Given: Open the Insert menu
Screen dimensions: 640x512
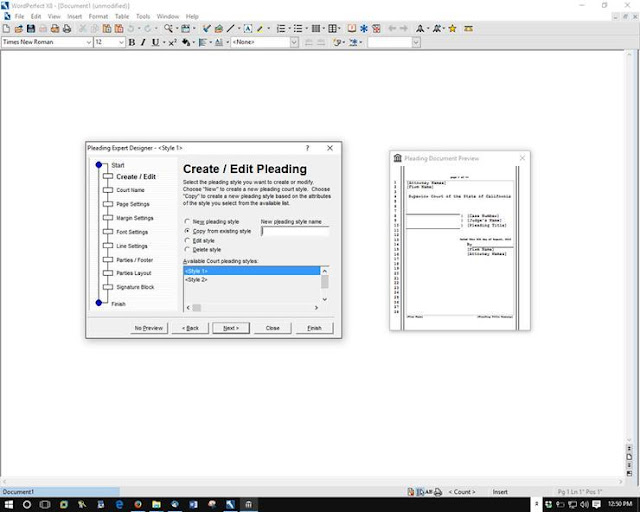Looking at the screenshot, I should click(x=74, y=17).
